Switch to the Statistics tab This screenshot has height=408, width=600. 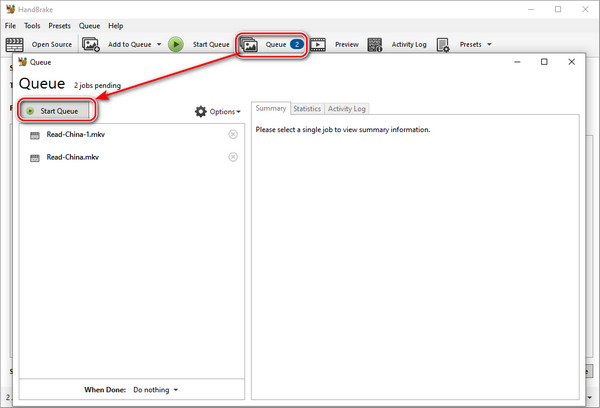click(307, 109)
